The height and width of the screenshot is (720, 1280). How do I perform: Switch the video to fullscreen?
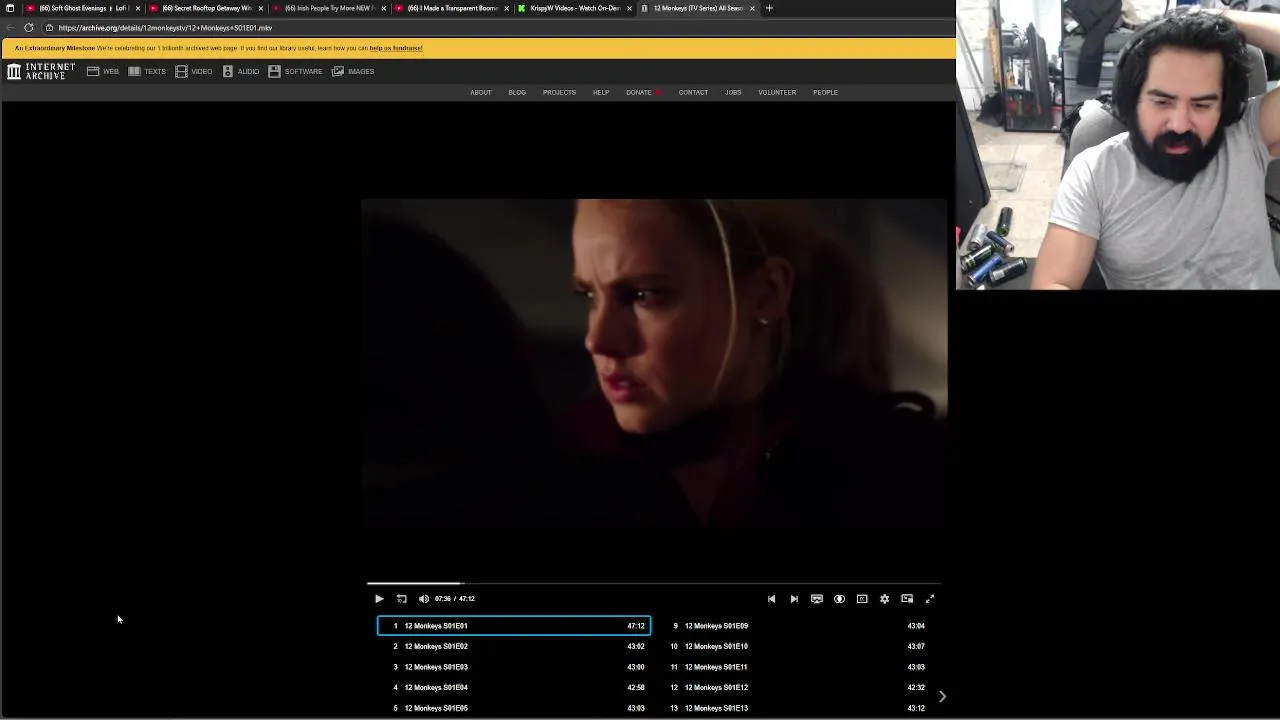(930, 599)
